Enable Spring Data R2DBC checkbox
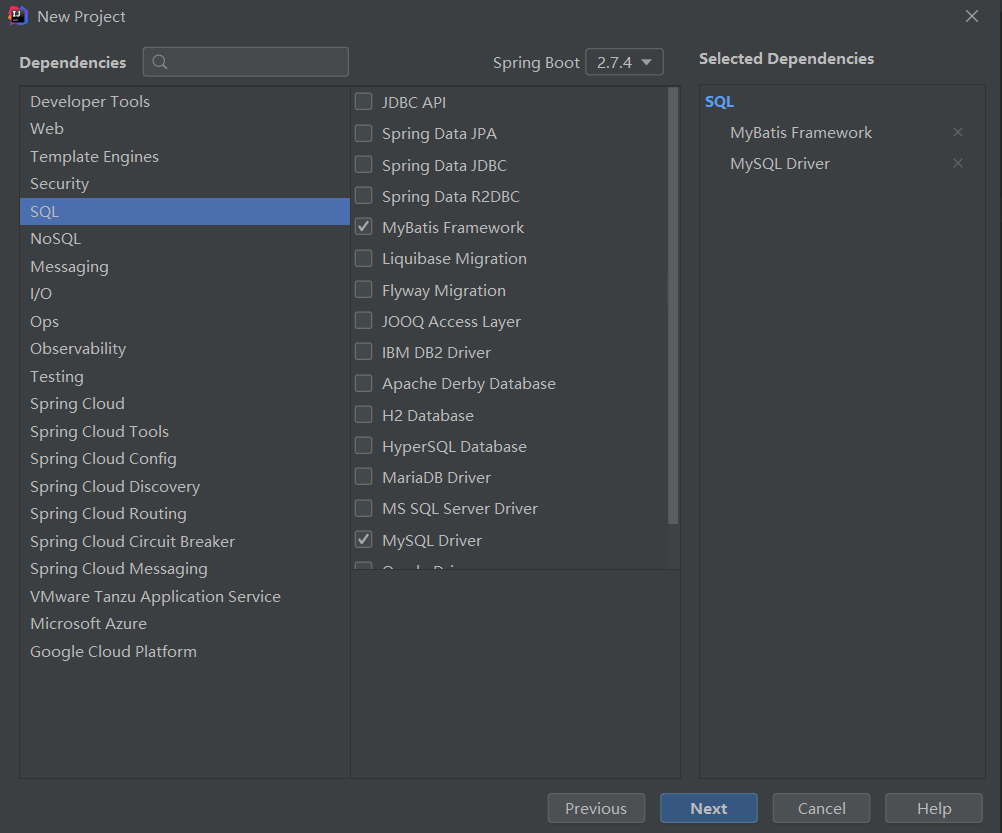 [x=364, y=195]
